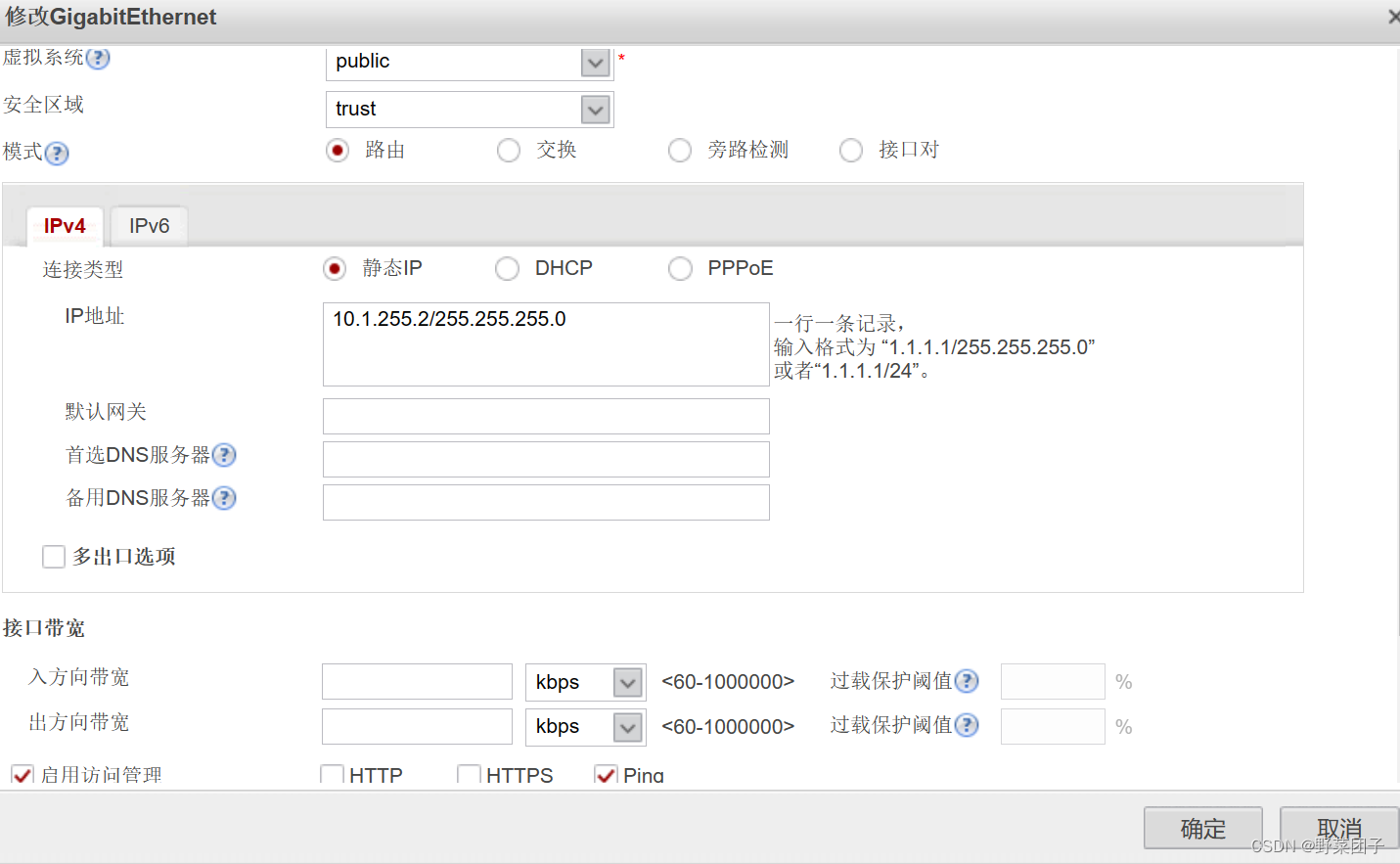Show help for 备用DNS服务器
The height and width of the screenshot is (864, 1400).
pyautogui.click(x=224, y=498)
